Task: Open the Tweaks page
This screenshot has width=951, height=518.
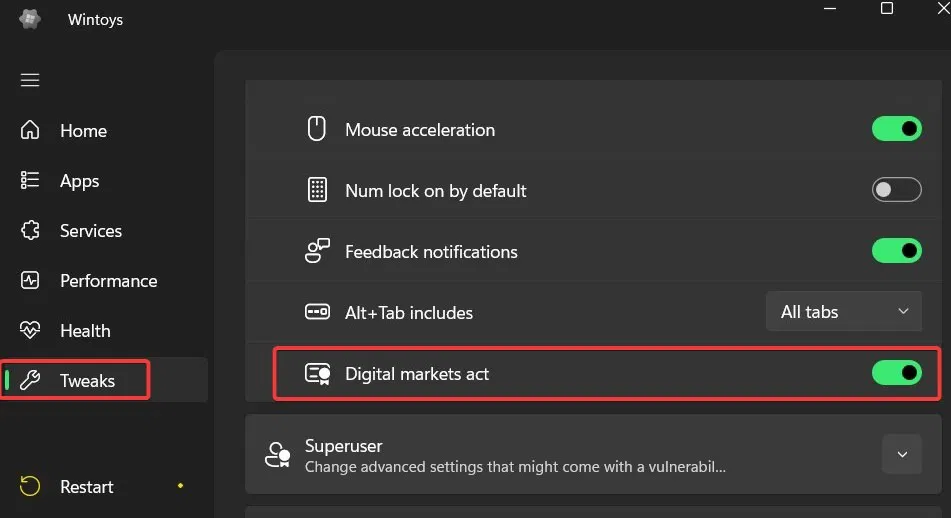Action: (87, 381)
